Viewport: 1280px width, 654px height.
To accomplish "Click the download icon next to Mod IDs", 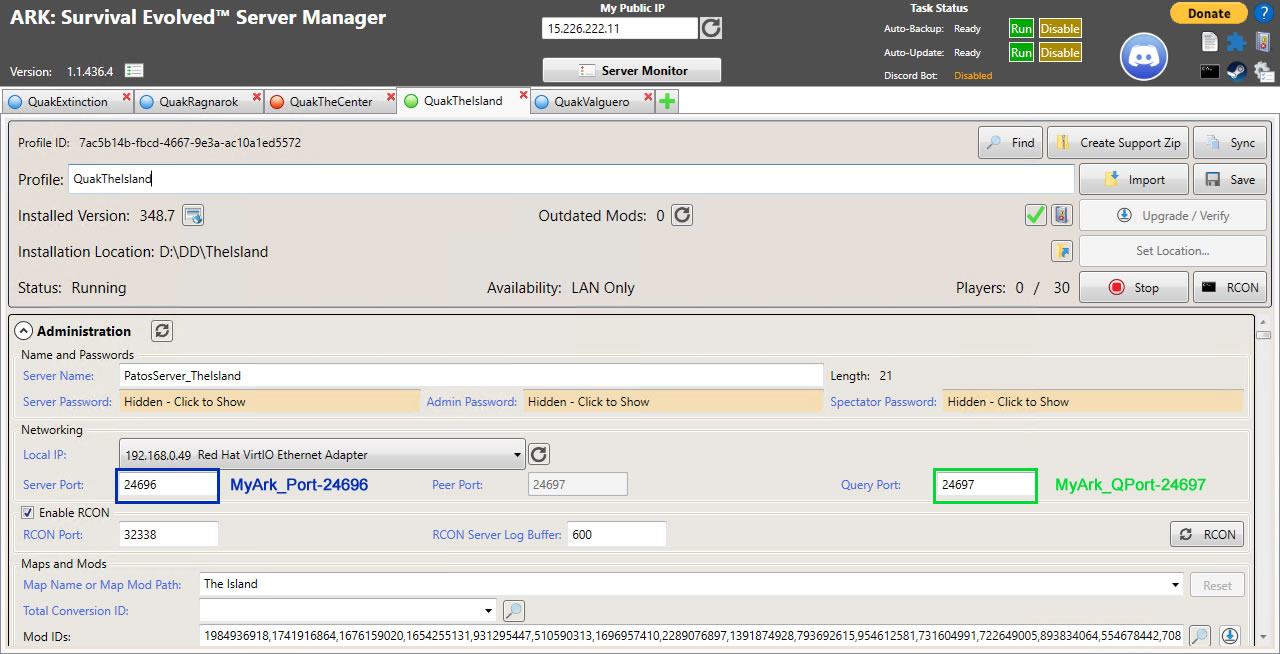I will 1230,635.
